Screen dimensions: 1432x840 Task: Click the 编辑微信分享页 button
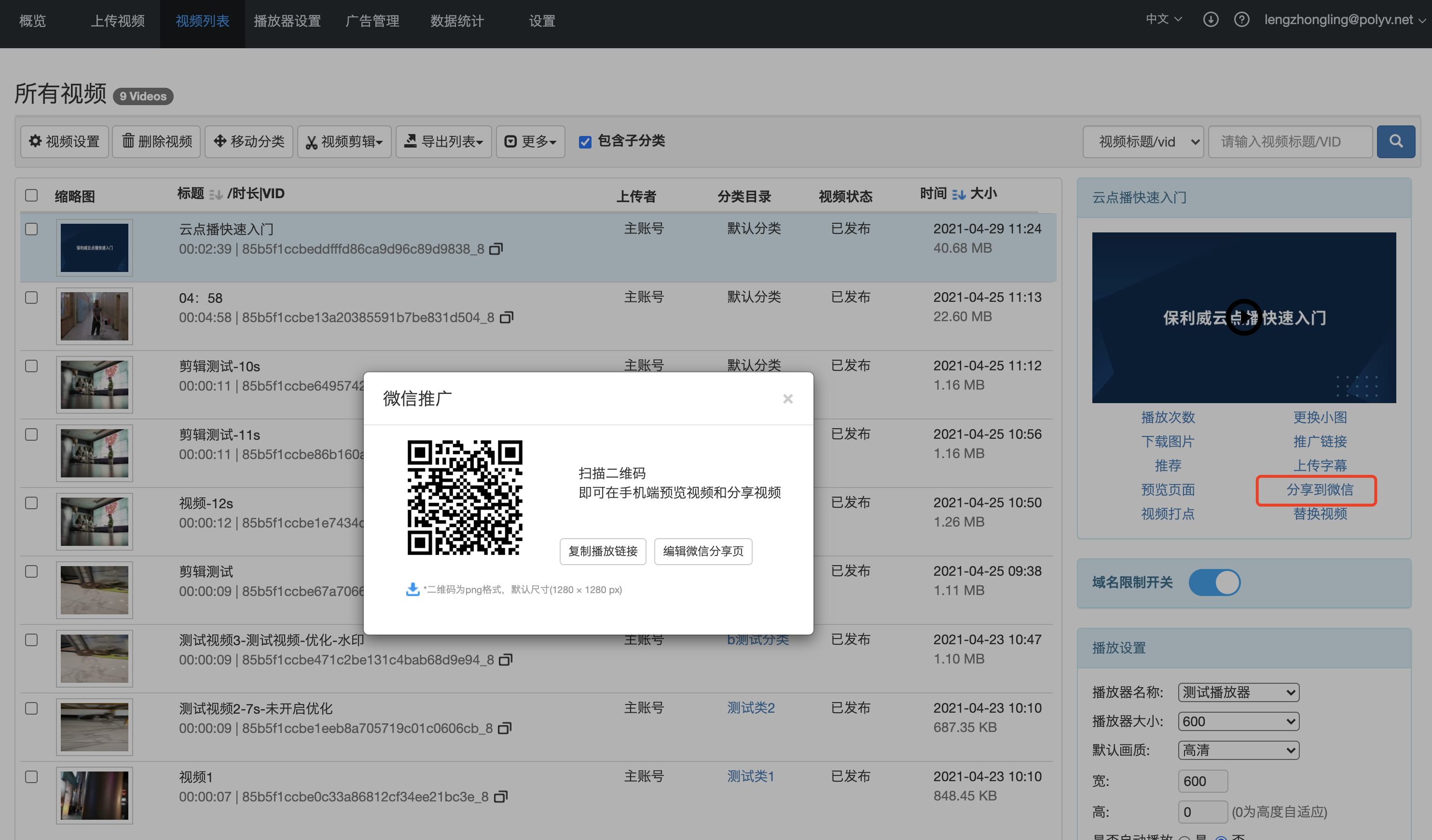[703, 552]
